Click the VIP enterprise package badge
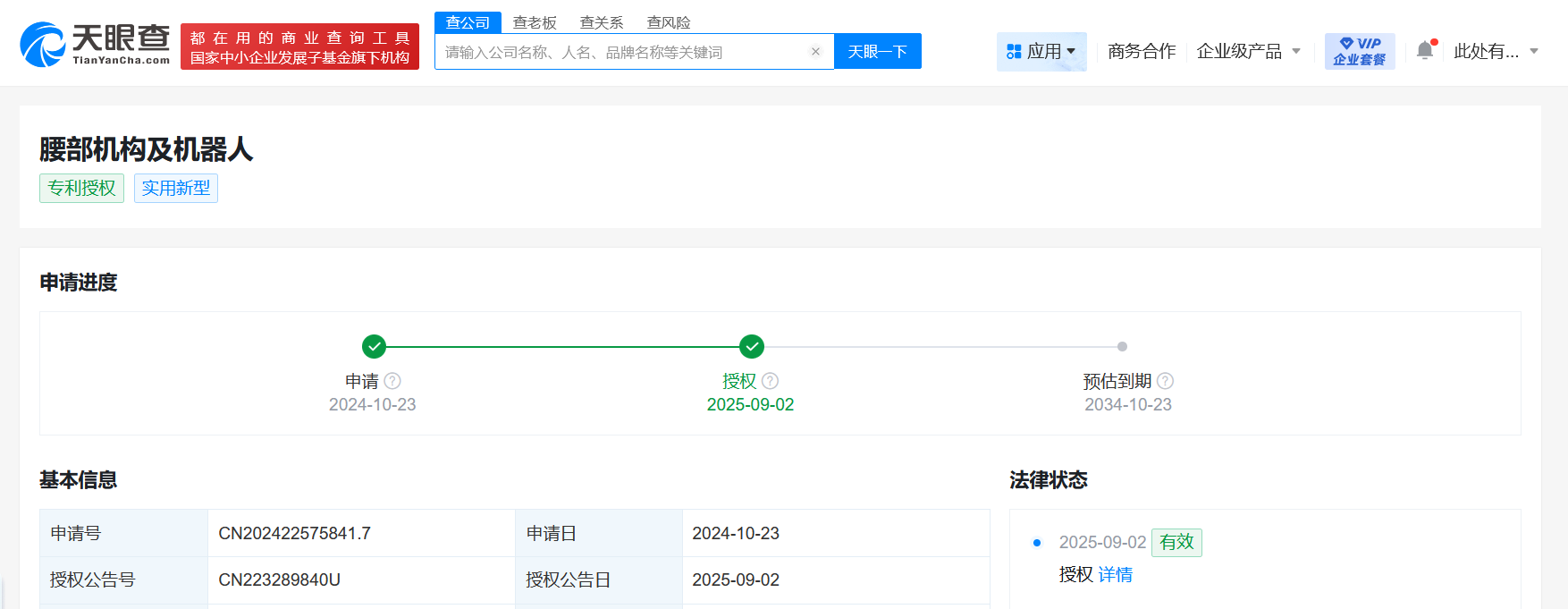This screenshot has width=1568, height=609. point(1359,51)
